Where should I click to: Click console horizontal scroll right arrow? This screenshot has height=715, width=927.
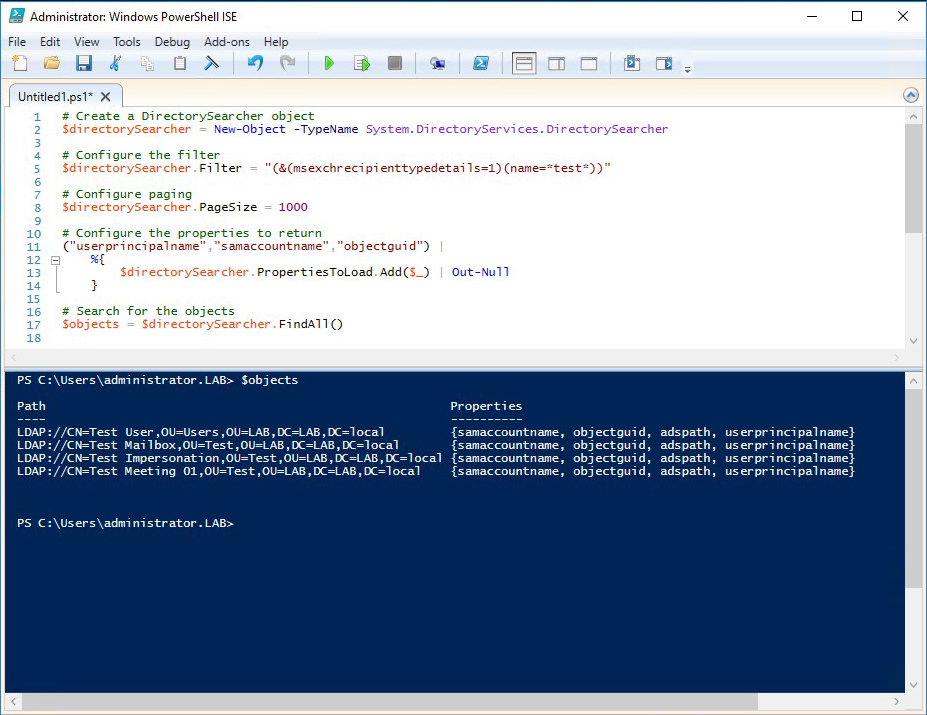pyautogui.click(x=896, y=701)
